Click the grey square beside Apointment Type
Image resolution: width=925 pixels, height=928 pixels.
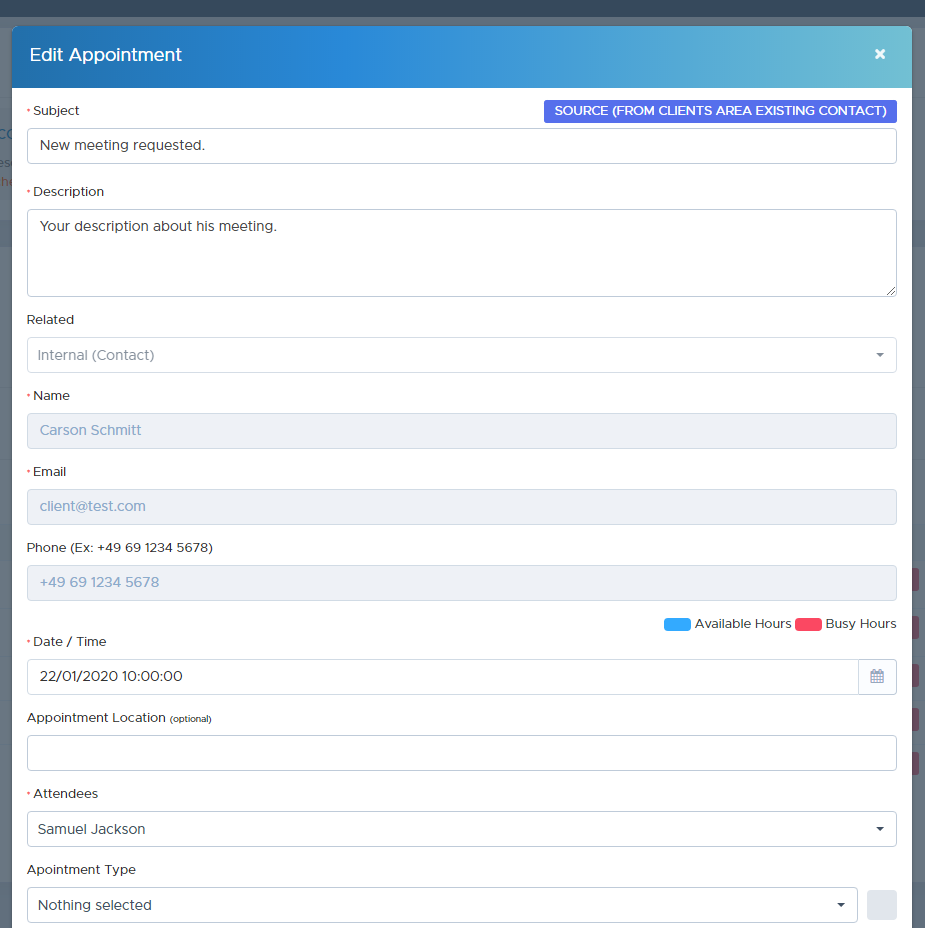(x=881, y=905)
